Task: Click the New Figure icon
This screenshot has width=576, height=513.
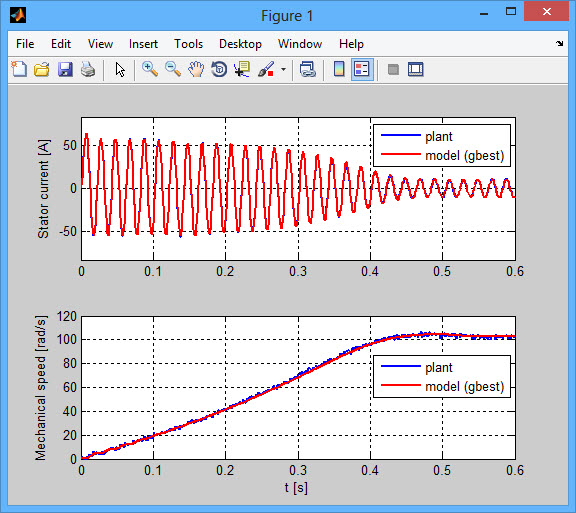Action: (x=19, y=69)
